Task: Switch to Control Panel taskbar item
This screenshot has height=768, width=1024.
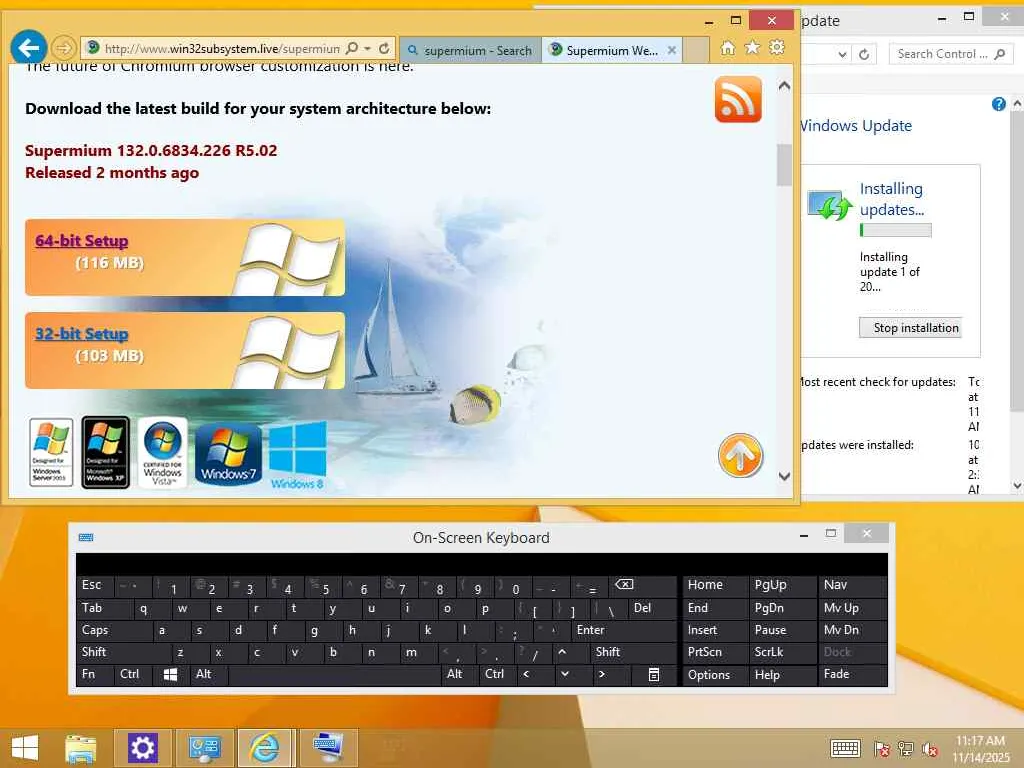Action: click(x=205, y=748)
